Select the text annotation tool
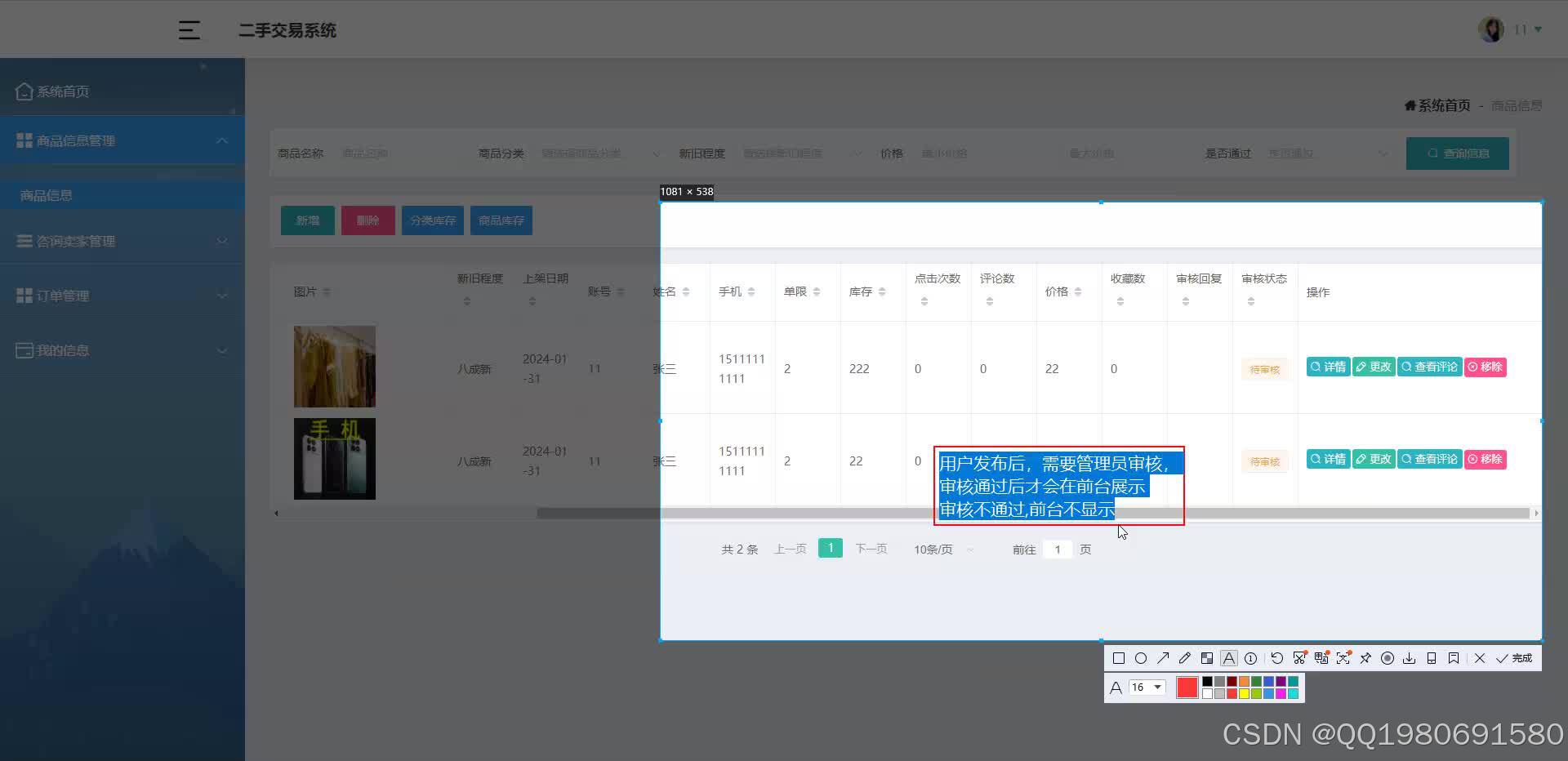 tap(1229, 658)
